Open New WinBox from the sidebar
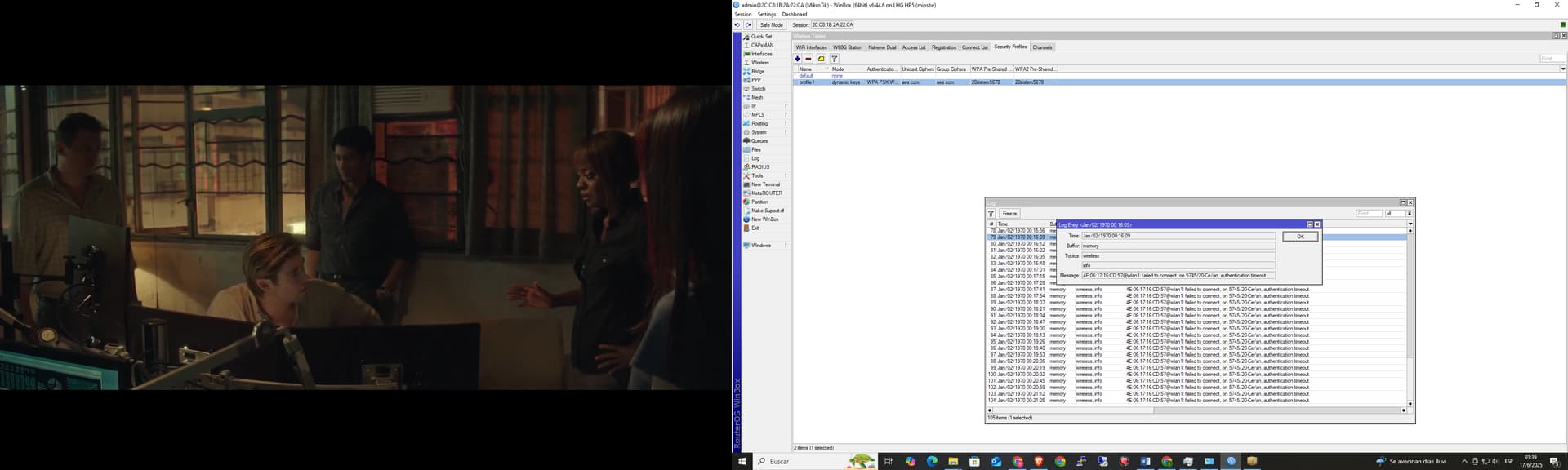The height and width of the screenshot is (470, 1568). [x=764, y=219]
